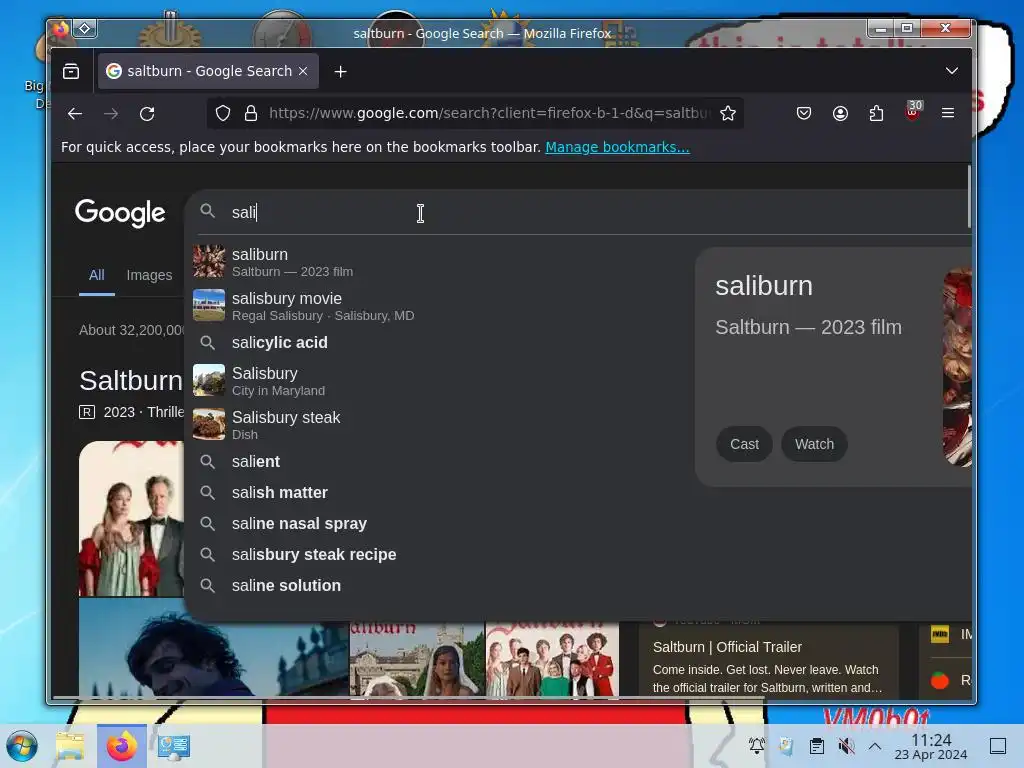1024x768 pixels.
Task: Switch to the All results tab
Action: tap(97, 276)
